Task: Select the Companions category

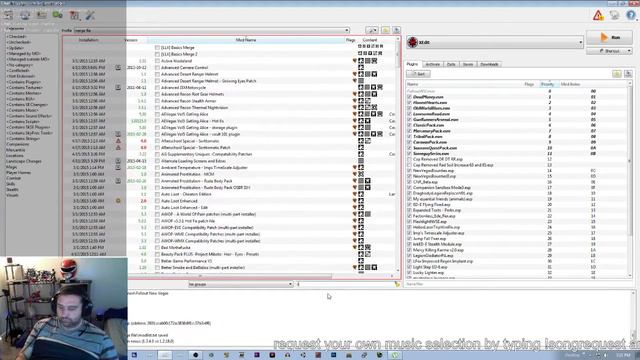Action: coord(18,144)
